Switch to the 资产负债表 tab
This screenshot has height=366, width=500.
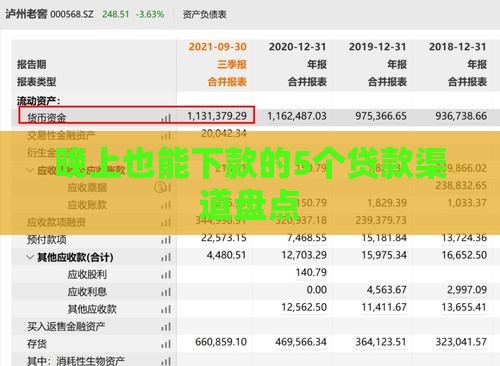(204, 14)
